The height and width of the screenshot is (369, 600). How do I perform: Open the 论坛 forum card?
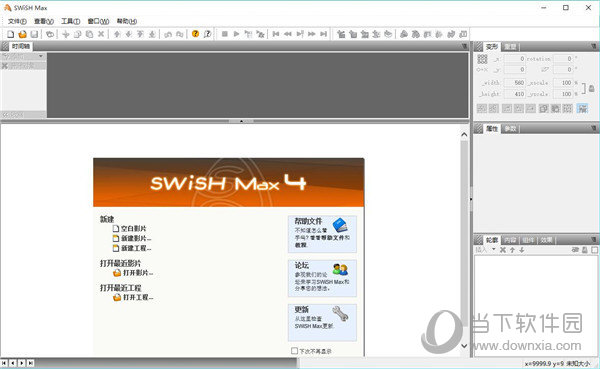click(x=322, y=278)
